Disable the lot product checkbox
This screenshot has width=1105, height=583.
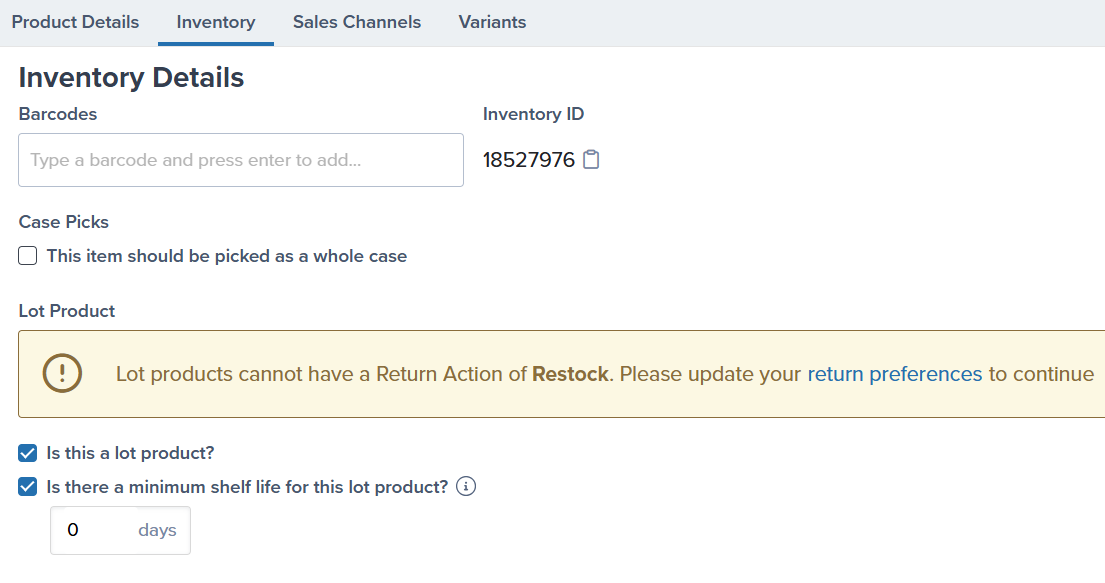tap(27, 452)
